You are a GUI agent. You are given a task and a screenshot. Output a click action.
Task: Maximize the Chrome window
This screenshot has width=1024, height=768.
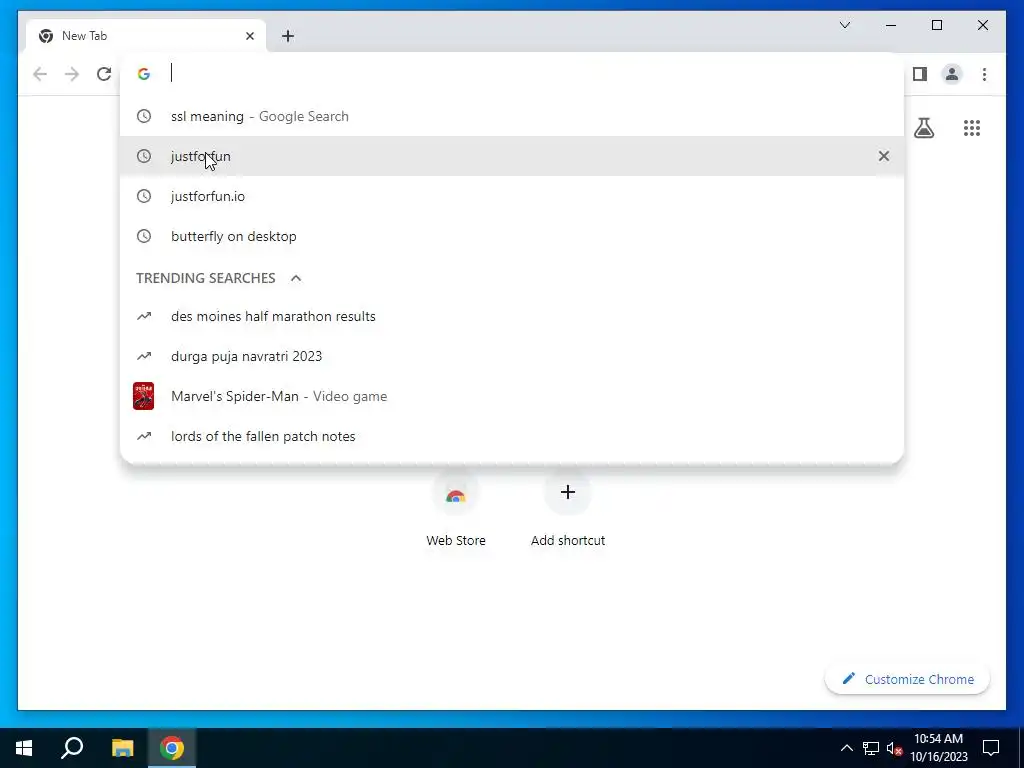click(936, 25)
